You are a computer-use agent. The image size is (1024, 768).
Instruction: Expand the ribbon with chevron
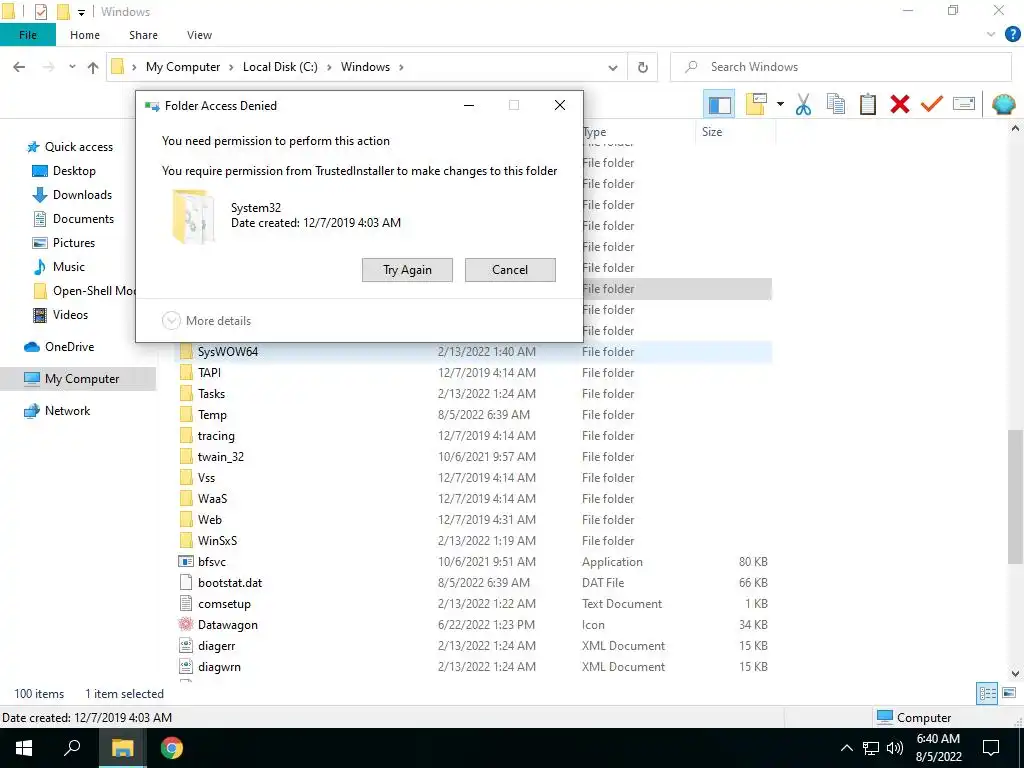pyautogui.click(x=991, y=35)
